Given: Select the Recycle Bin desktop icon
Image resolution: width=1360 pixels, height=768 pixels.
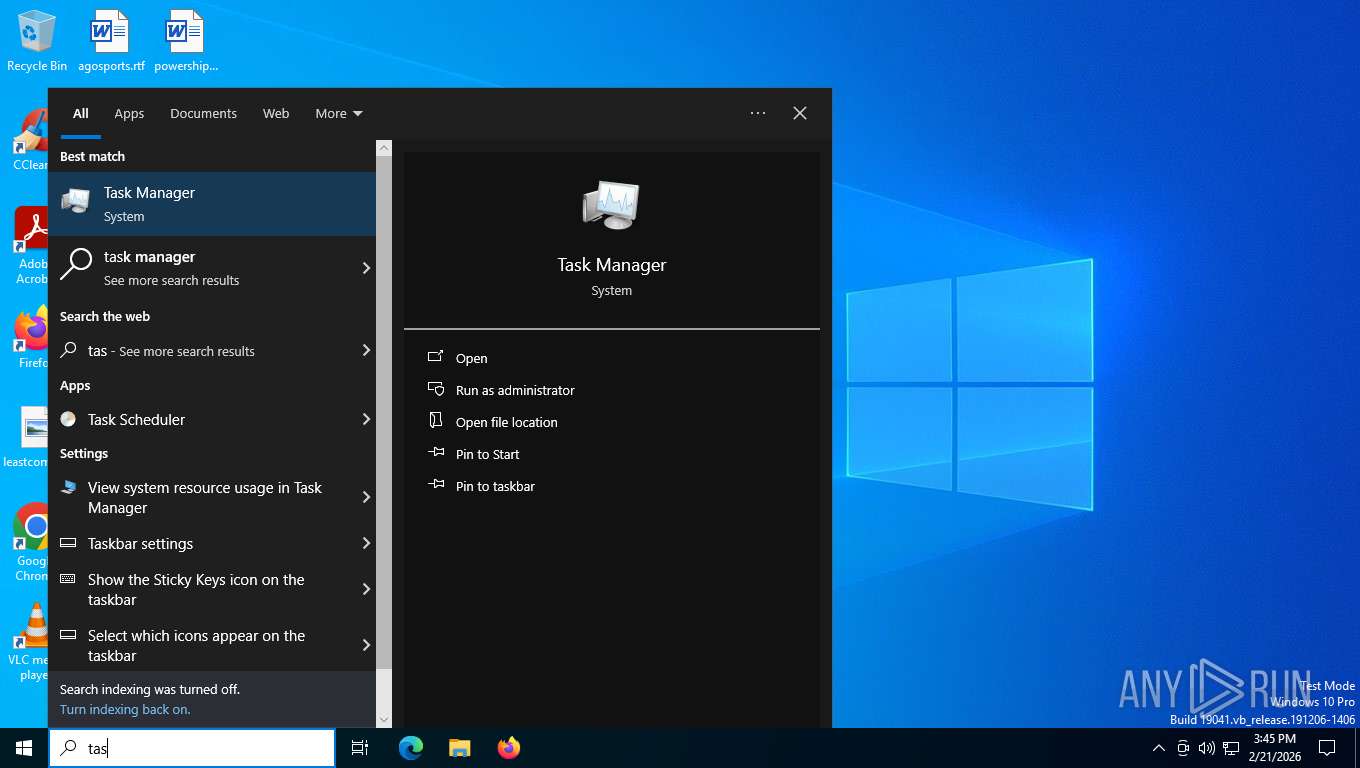Looking at the screenshot, I should [x=37, y=41].
